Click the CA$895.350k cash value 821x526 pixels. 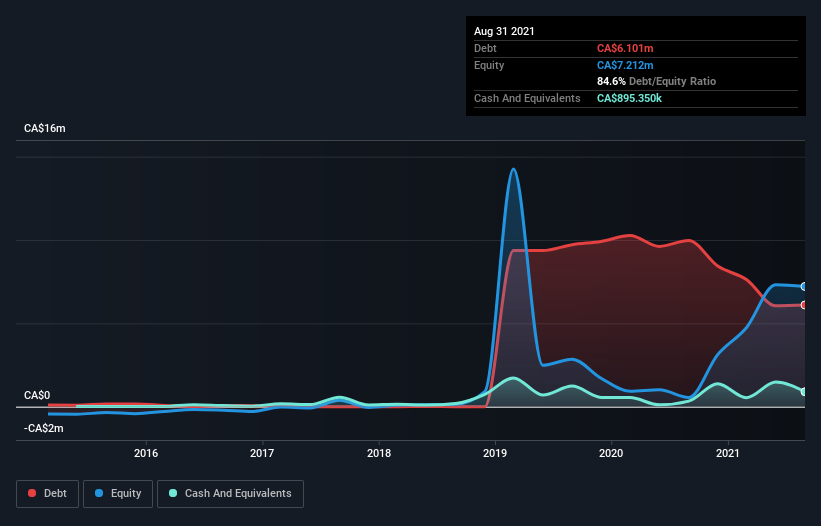tap(629, 98)
